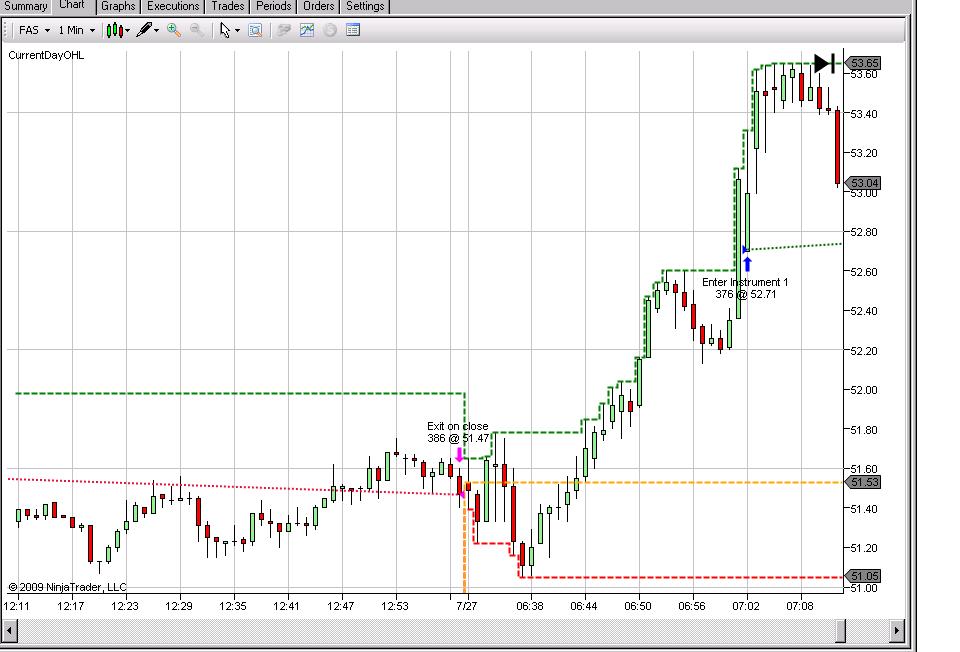Expand the cursor type dropdown arrow
The height and width of the screenshot is (652, 960).
click(238, 31)
